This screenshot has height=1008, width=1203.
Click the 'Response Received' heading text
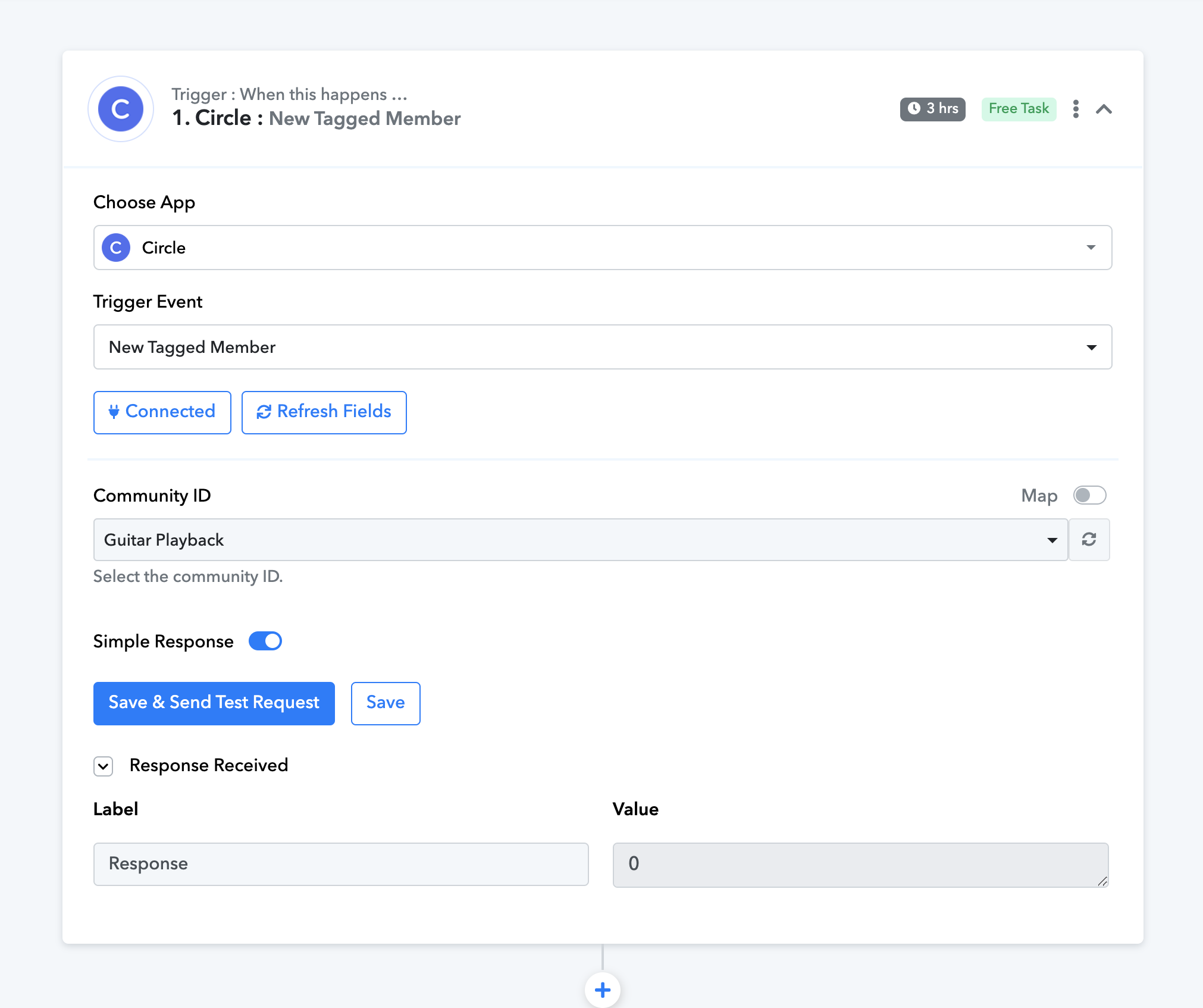209,765
